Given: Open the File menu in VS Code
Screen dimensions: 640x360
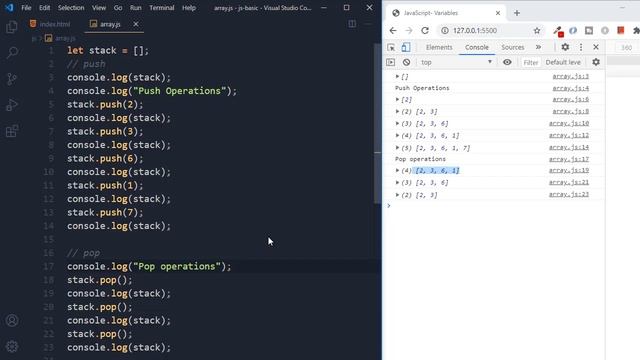Looking at the screenshot, I should [26, 8].
